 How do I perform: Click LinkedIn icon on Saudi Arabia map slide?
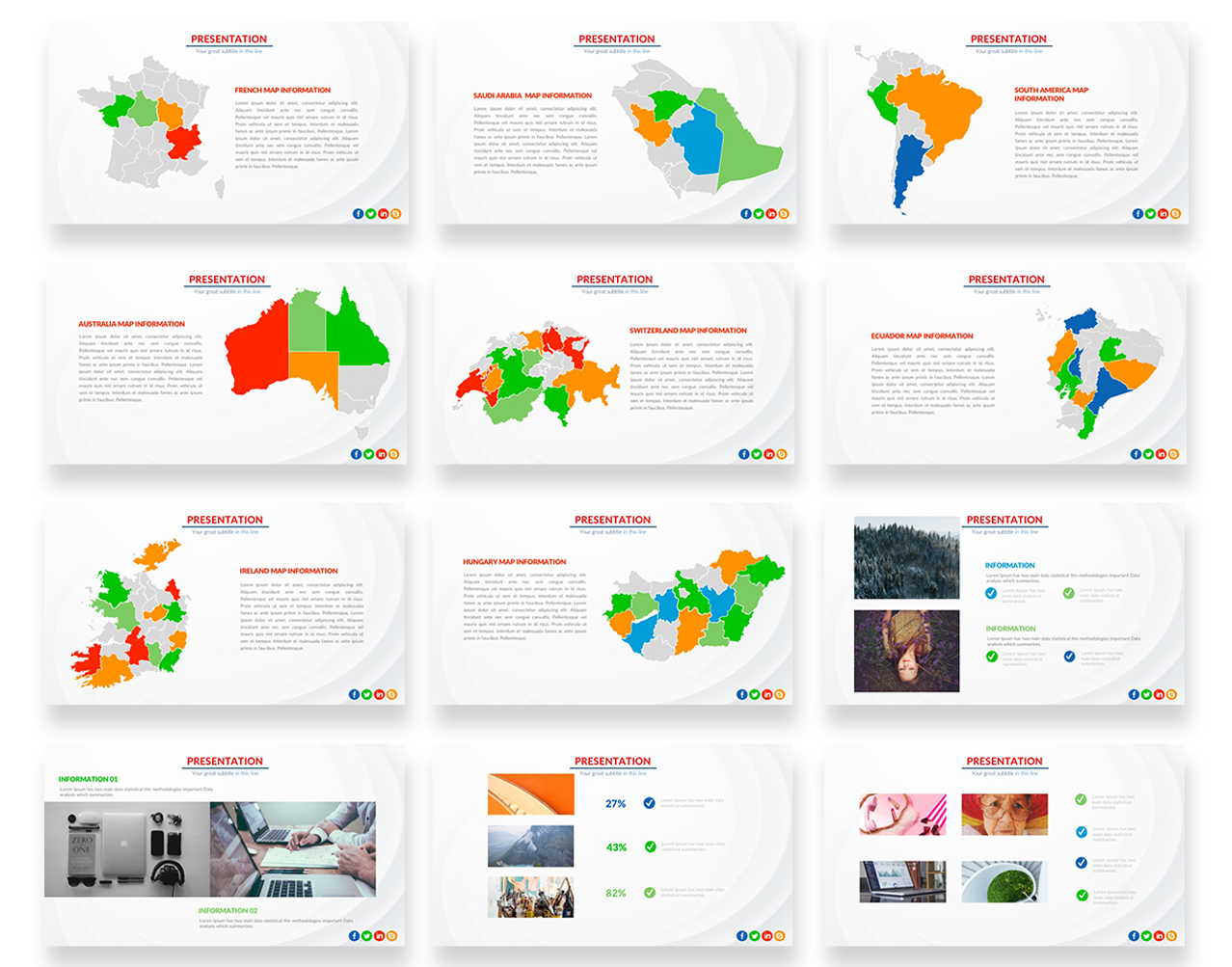tap(771, 214)
